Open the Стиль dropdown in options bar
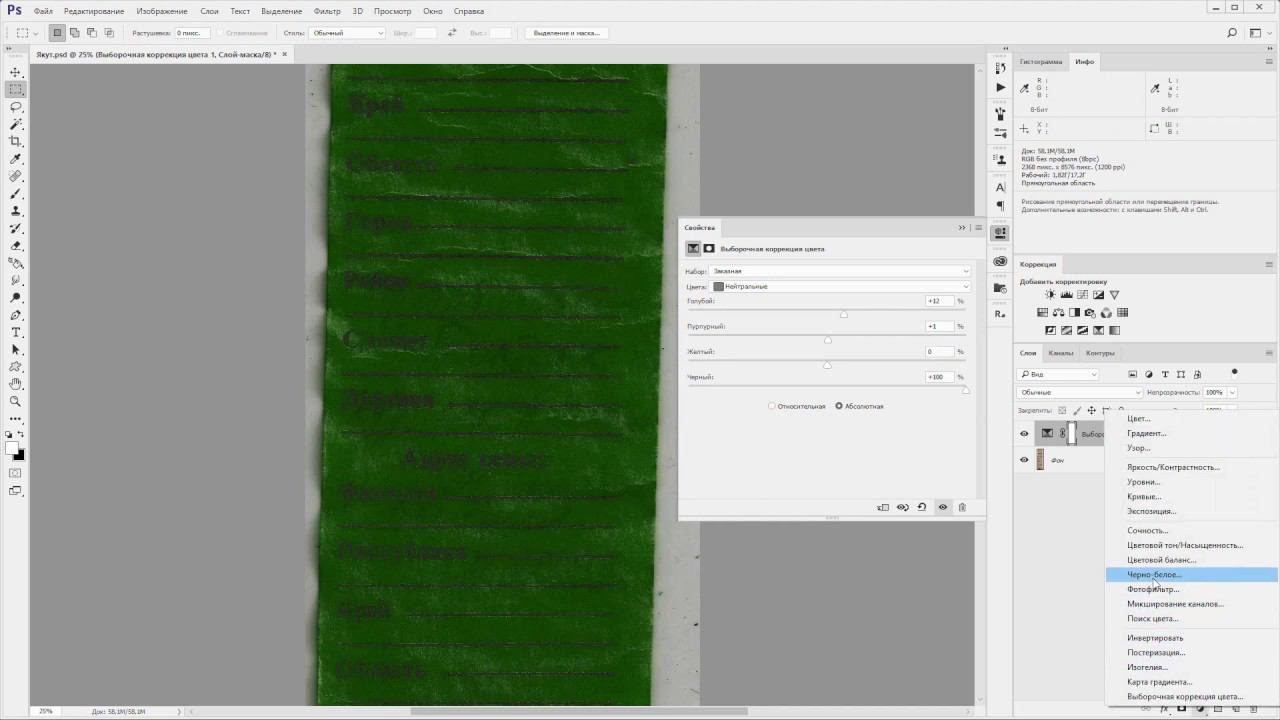Image resolution: width=1280 pixels, height=720 pixels. tap(347, 33)
